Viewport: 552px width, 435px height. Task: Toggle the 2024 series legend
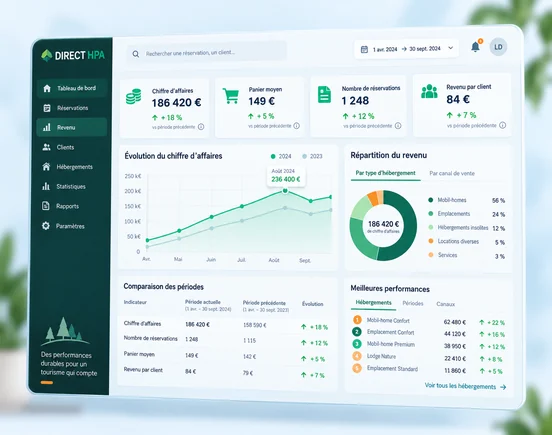[281, 156]
